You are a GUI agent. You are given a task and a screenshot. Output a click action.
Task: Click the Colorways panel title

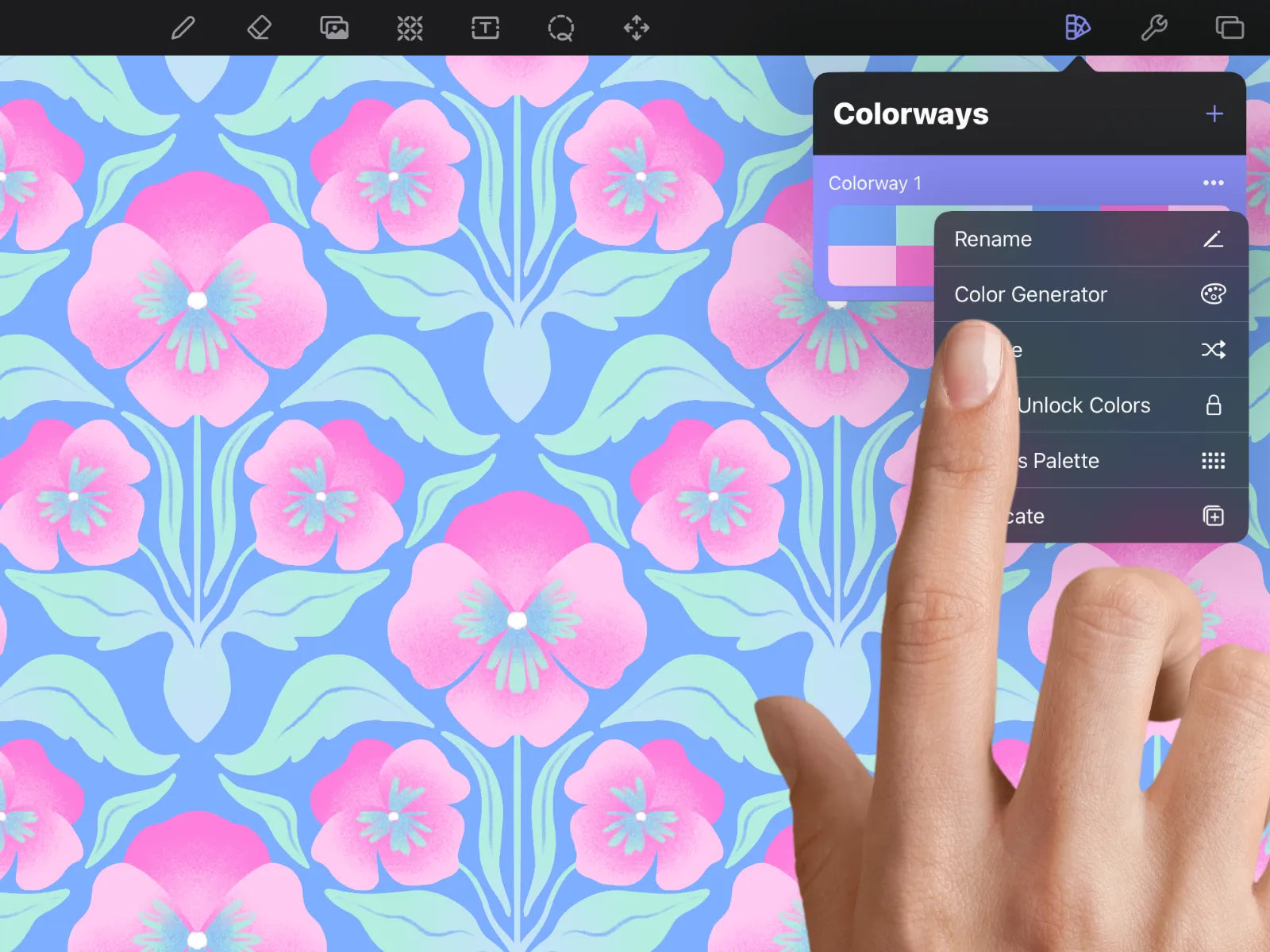click(910, 114)
